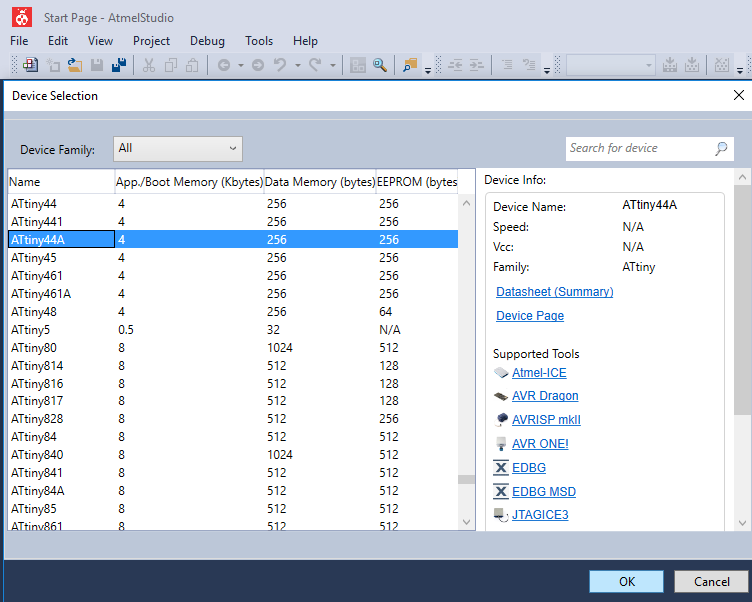Click the AVR ONE! tool link
752x602 pixels.
coord(540,444)
